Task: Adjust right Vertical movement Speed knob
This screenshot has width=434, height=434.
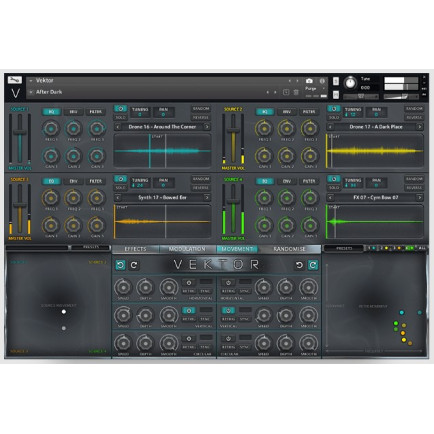Action: tap(264, 315)
